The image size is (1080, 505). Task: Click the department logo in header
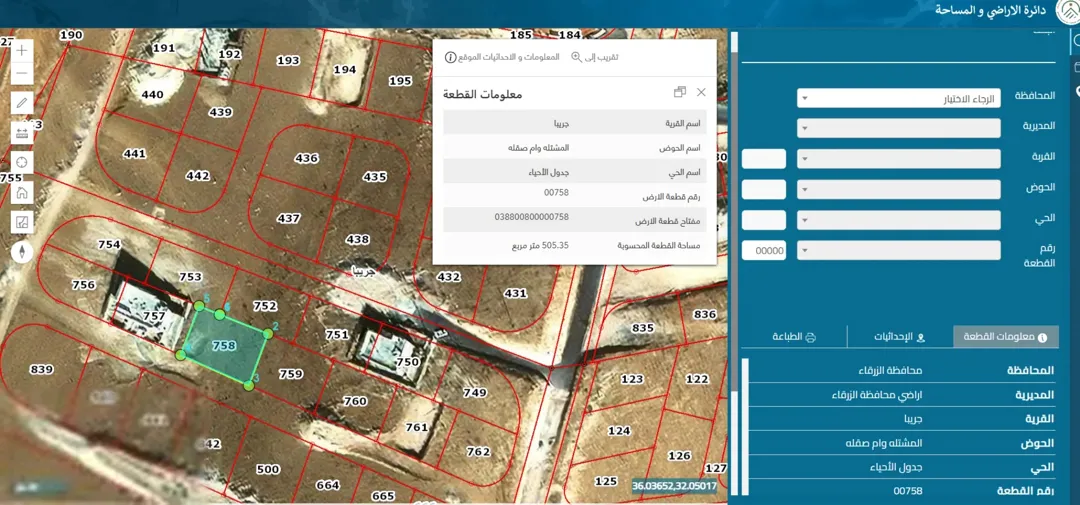1067,10
